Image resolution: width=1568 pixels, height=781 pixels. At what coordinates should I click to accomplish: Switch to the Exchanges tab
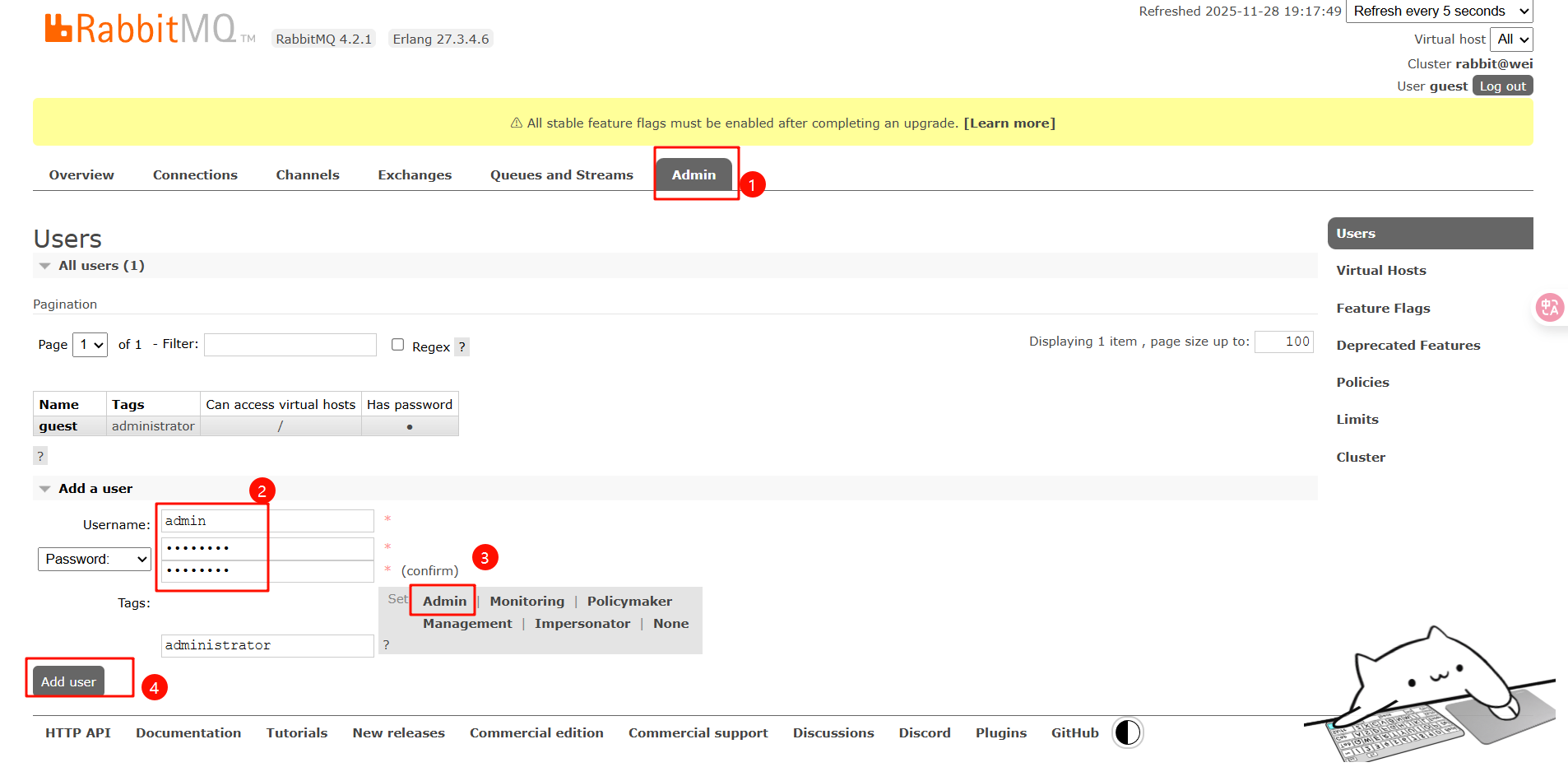415,174
